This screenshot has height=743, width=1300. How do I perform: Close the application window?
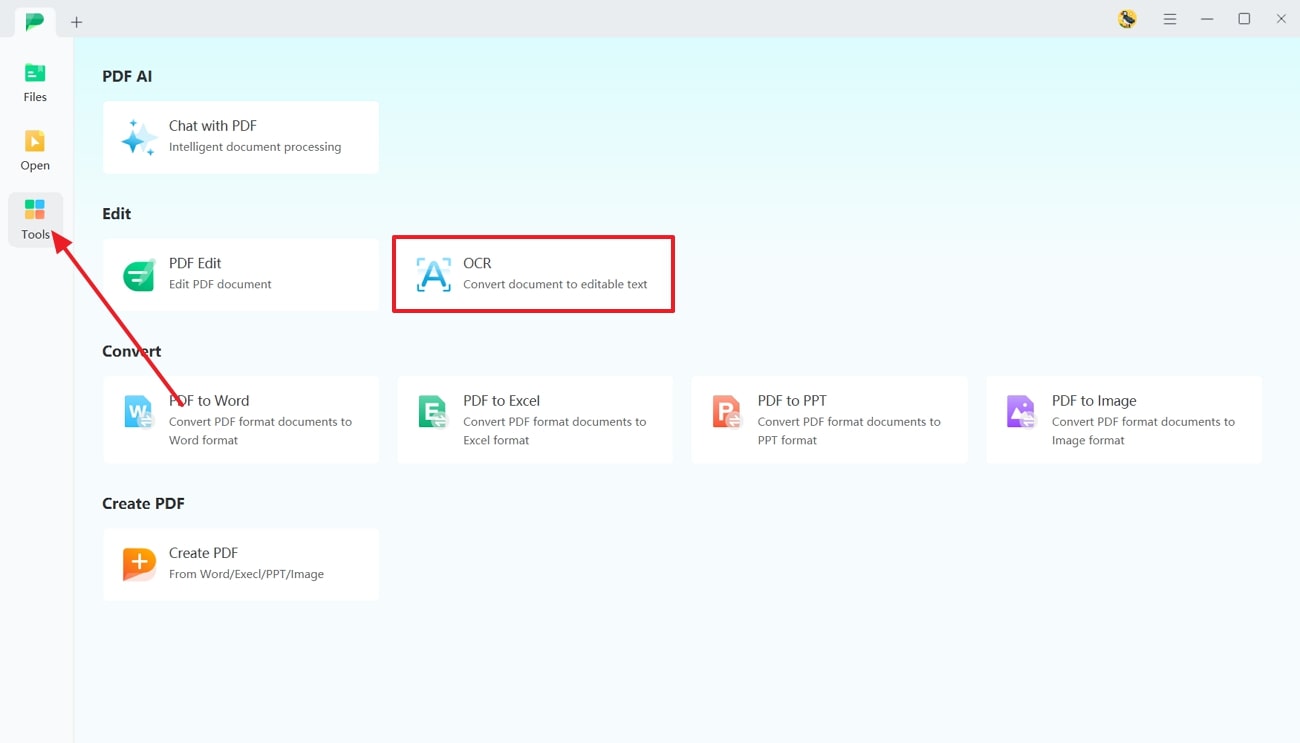tap(1281, 19)
